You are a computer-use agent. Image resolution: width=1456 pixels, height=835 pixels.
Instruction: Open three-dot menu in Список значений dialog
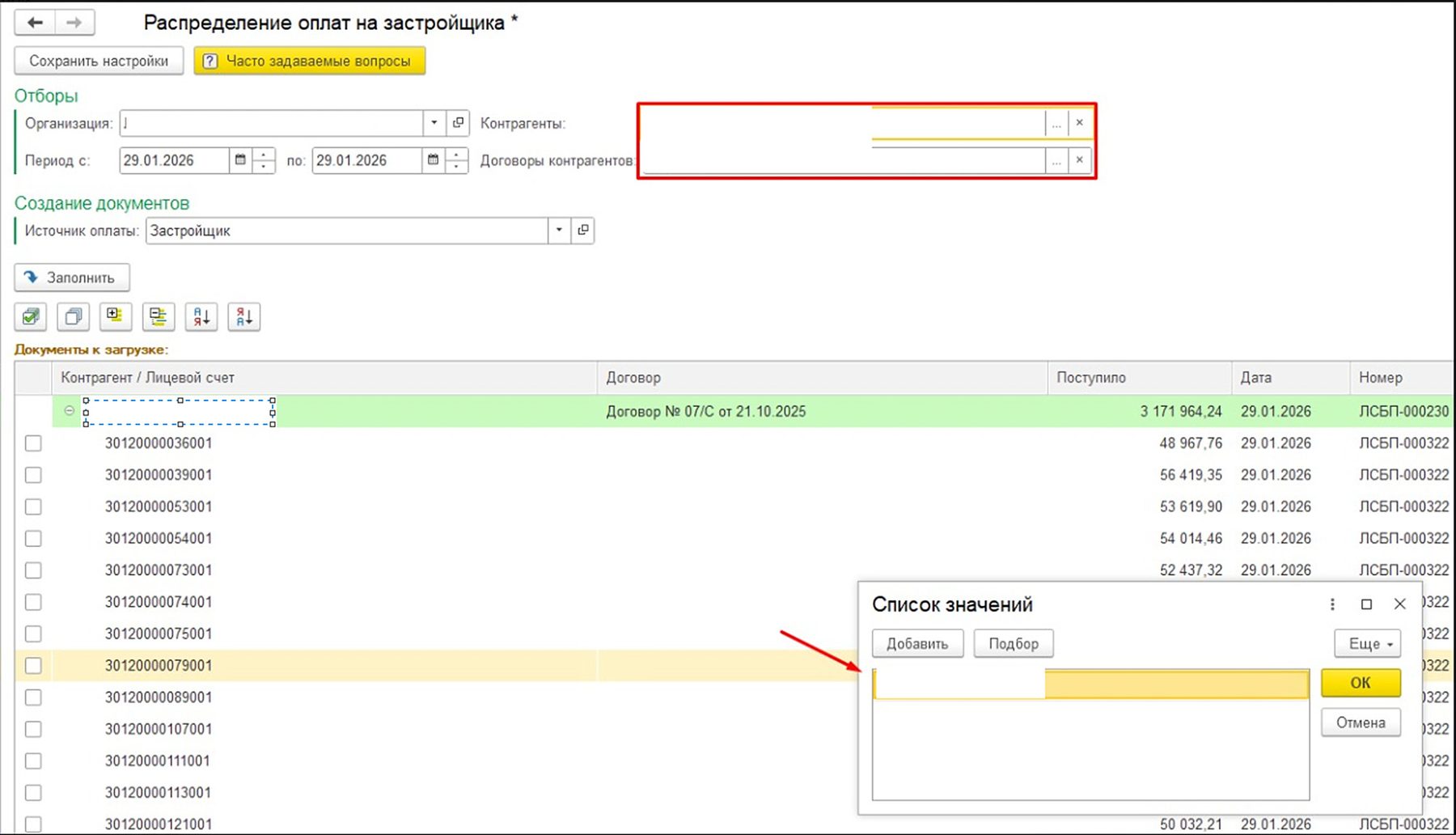pyautogui.click(x=1332, y=604)
